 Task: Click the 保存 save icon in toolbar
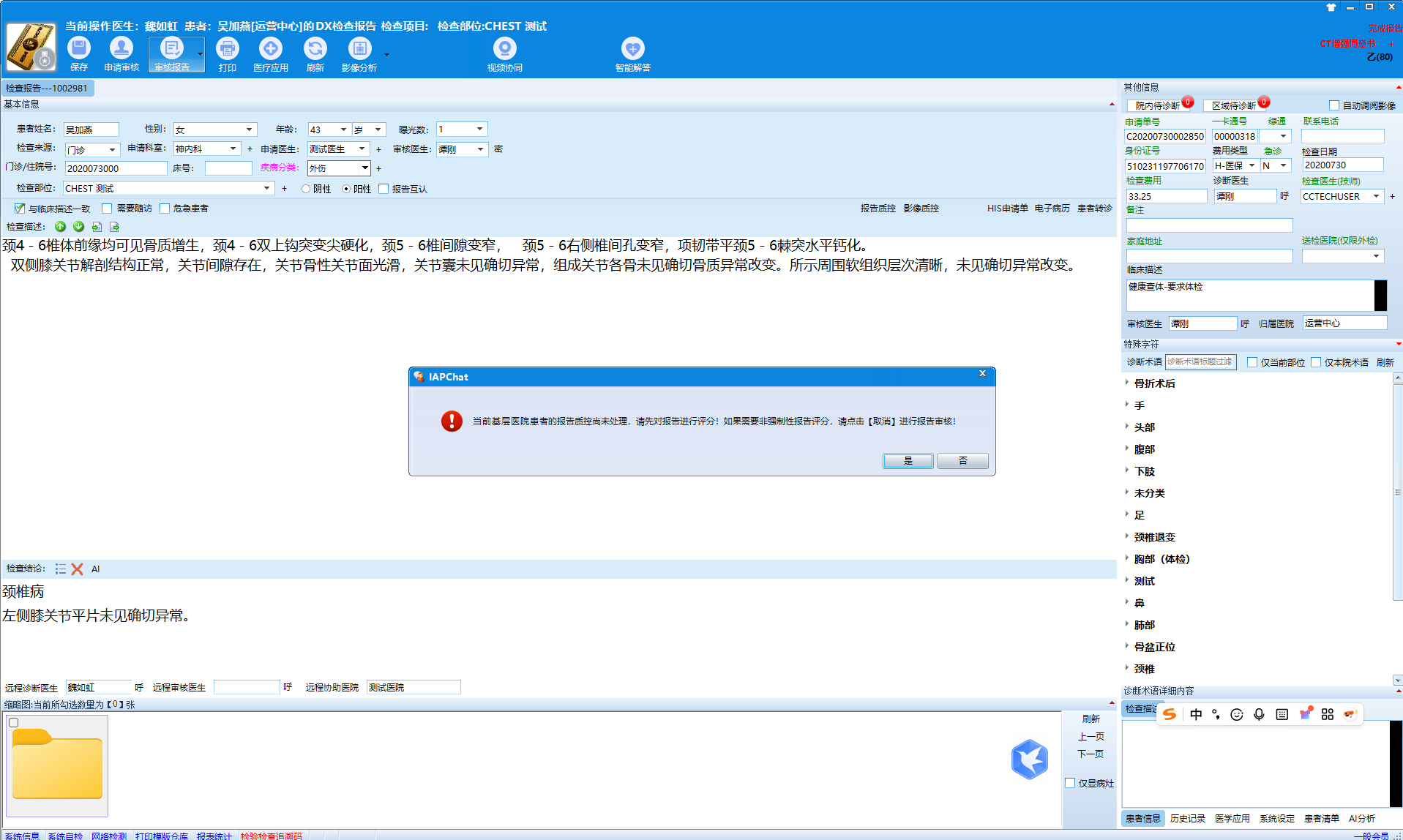click(79, 49)
